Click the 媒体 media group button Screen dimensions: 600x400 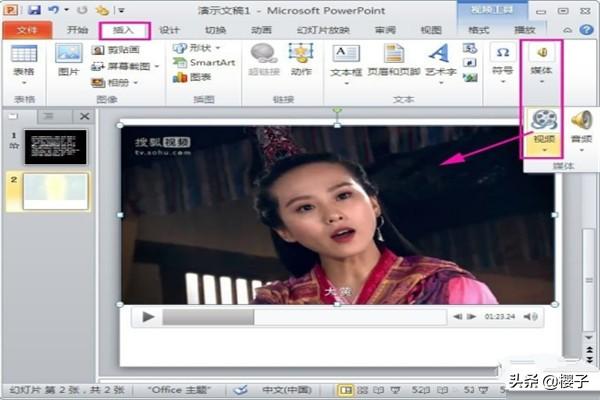point(541,64)
